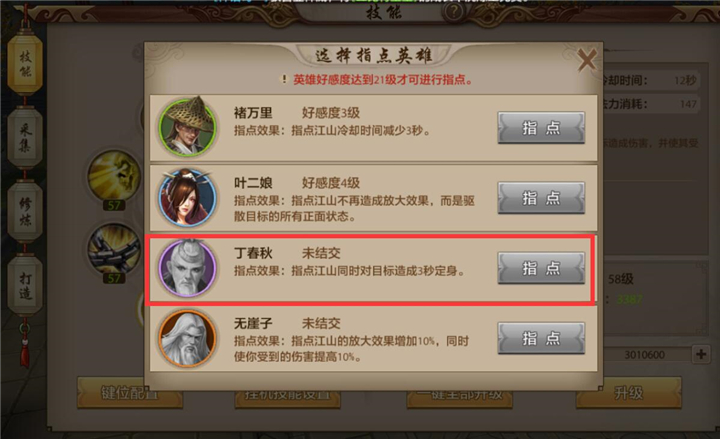
Task: Switch to the 打造 lantern tab
Action: [25, 286]
